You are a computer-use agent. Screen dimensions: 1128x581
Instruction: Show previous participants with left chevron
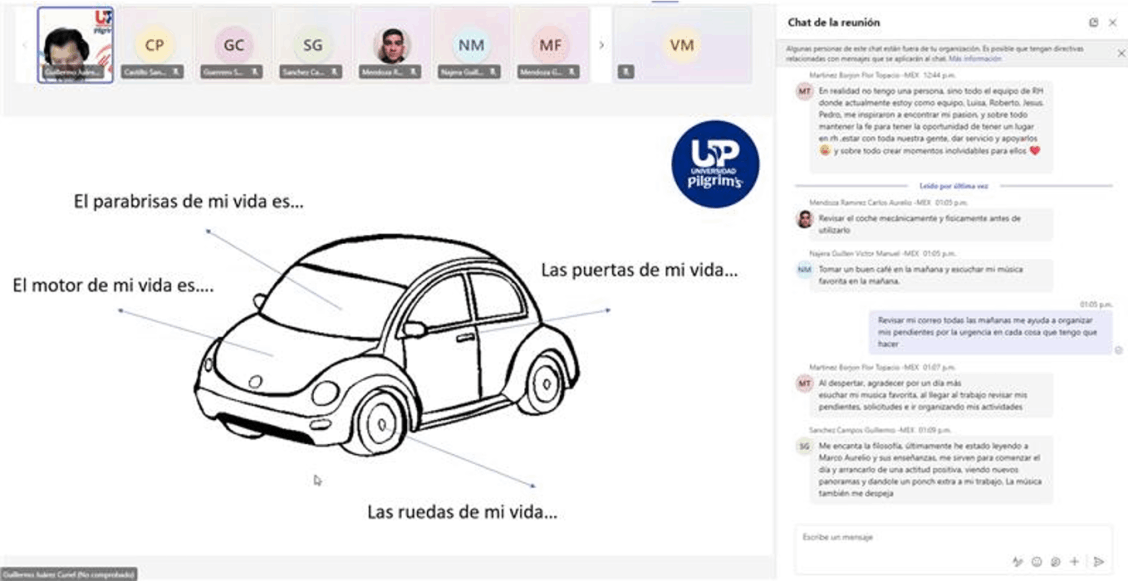click(x=25, y=45)
